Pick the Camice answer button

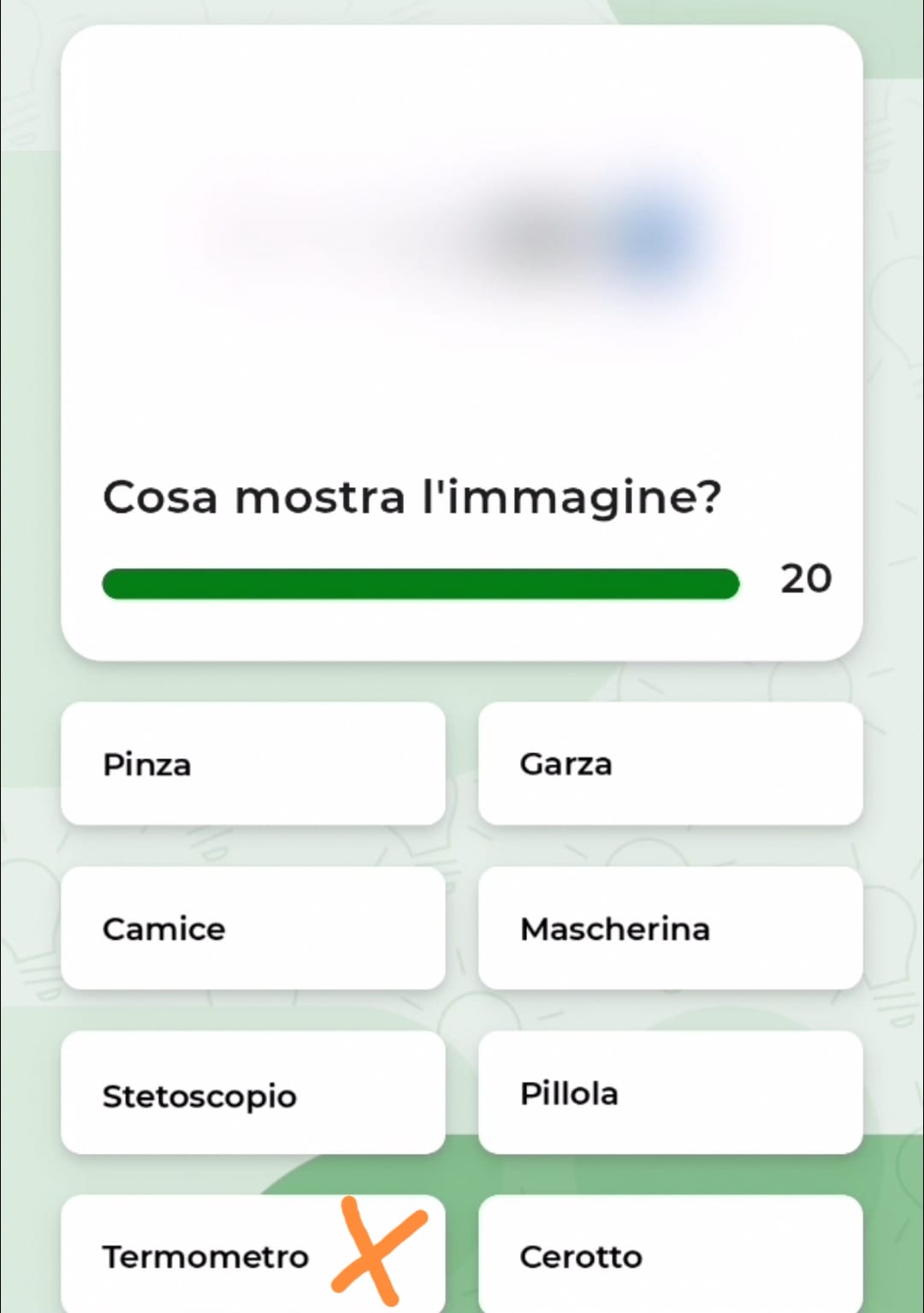pyautogui.click(x=252, y=928)
